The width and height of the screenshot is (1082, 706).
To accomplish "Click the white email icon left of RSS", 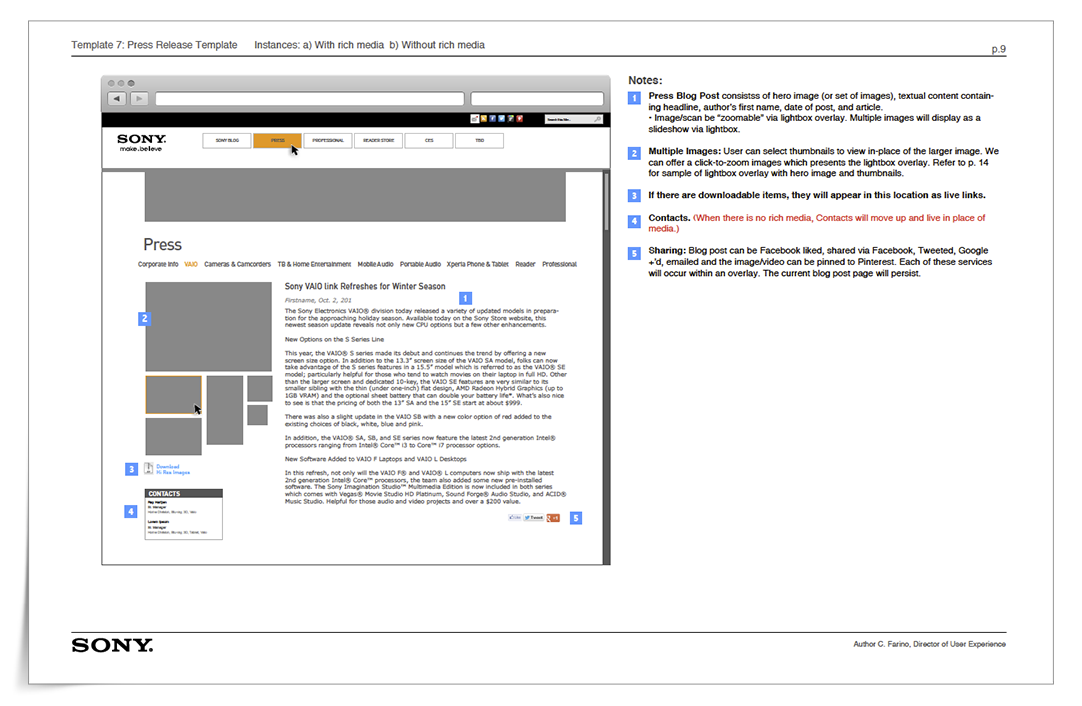I will coord(475,119).
